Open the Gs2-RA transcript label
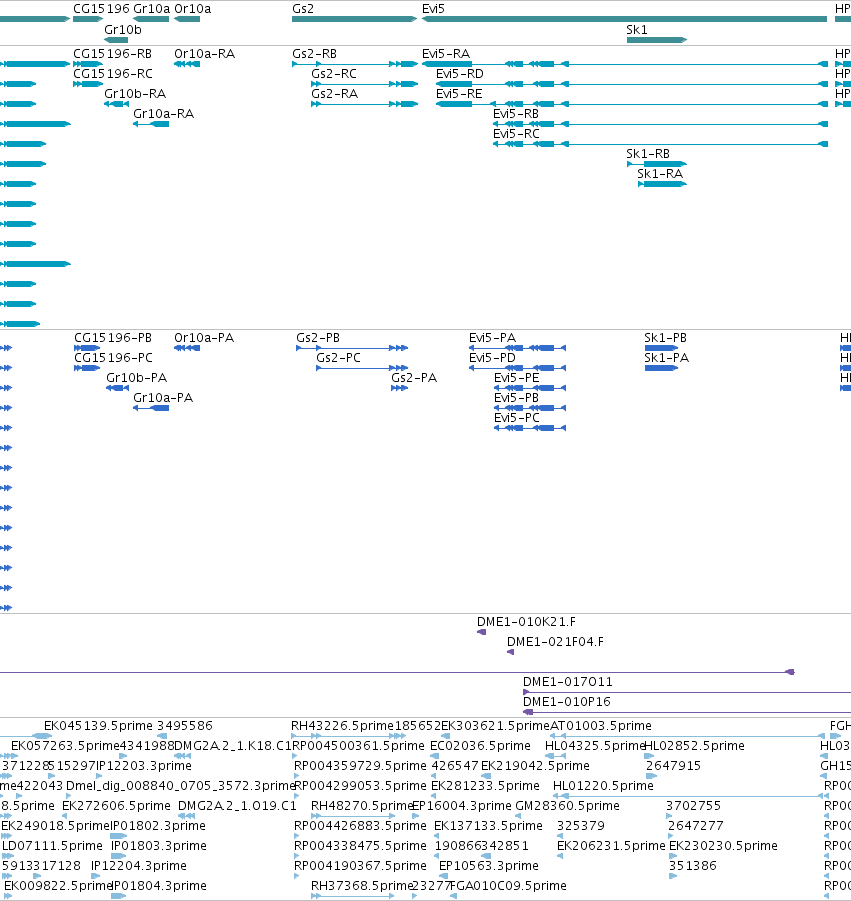The height and width of the screenshot is (901, 851). click(334, 94)
